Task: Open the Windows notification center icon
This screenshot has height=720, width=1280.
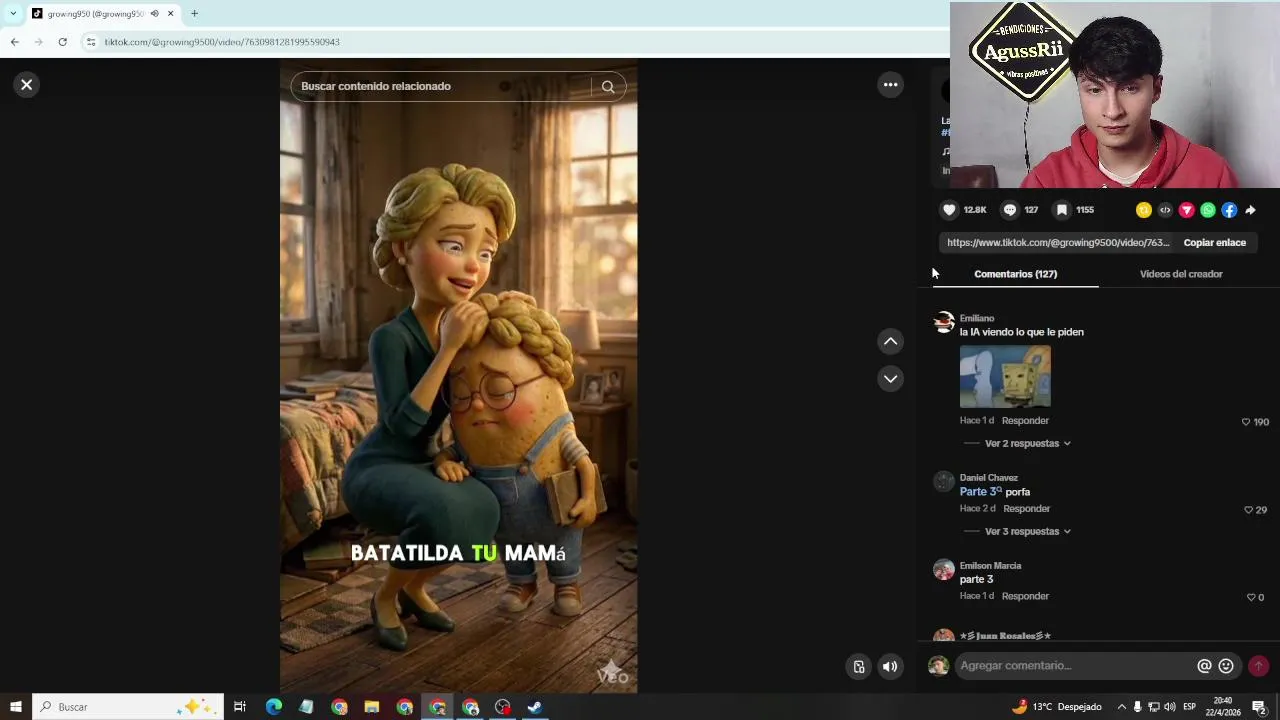Action: tap(1260, 707)
